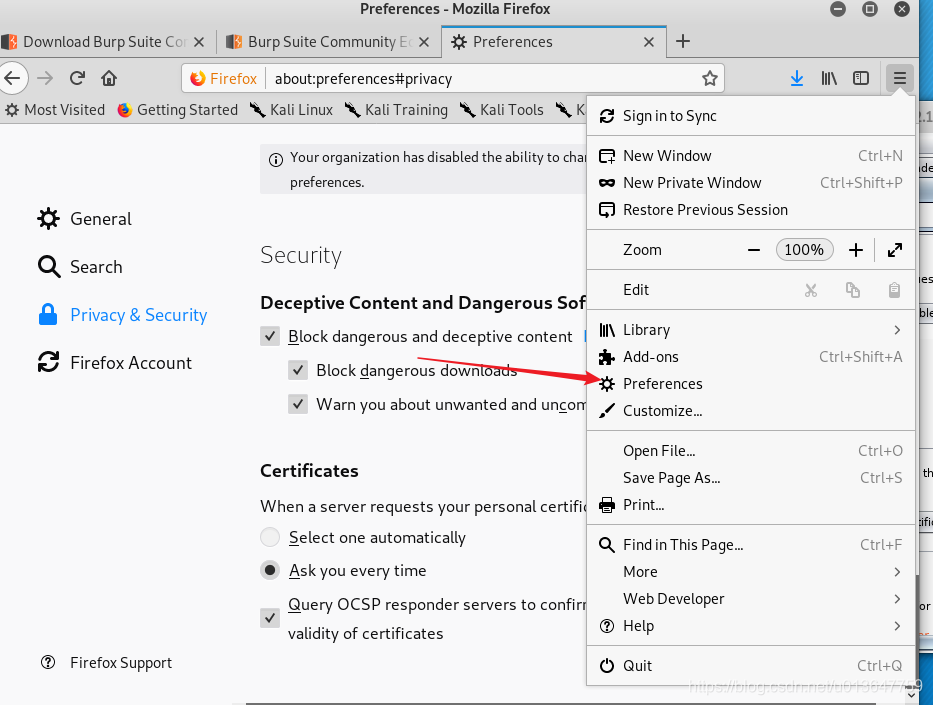Select Preferences in the menu
933x705 pixels.
750,384
